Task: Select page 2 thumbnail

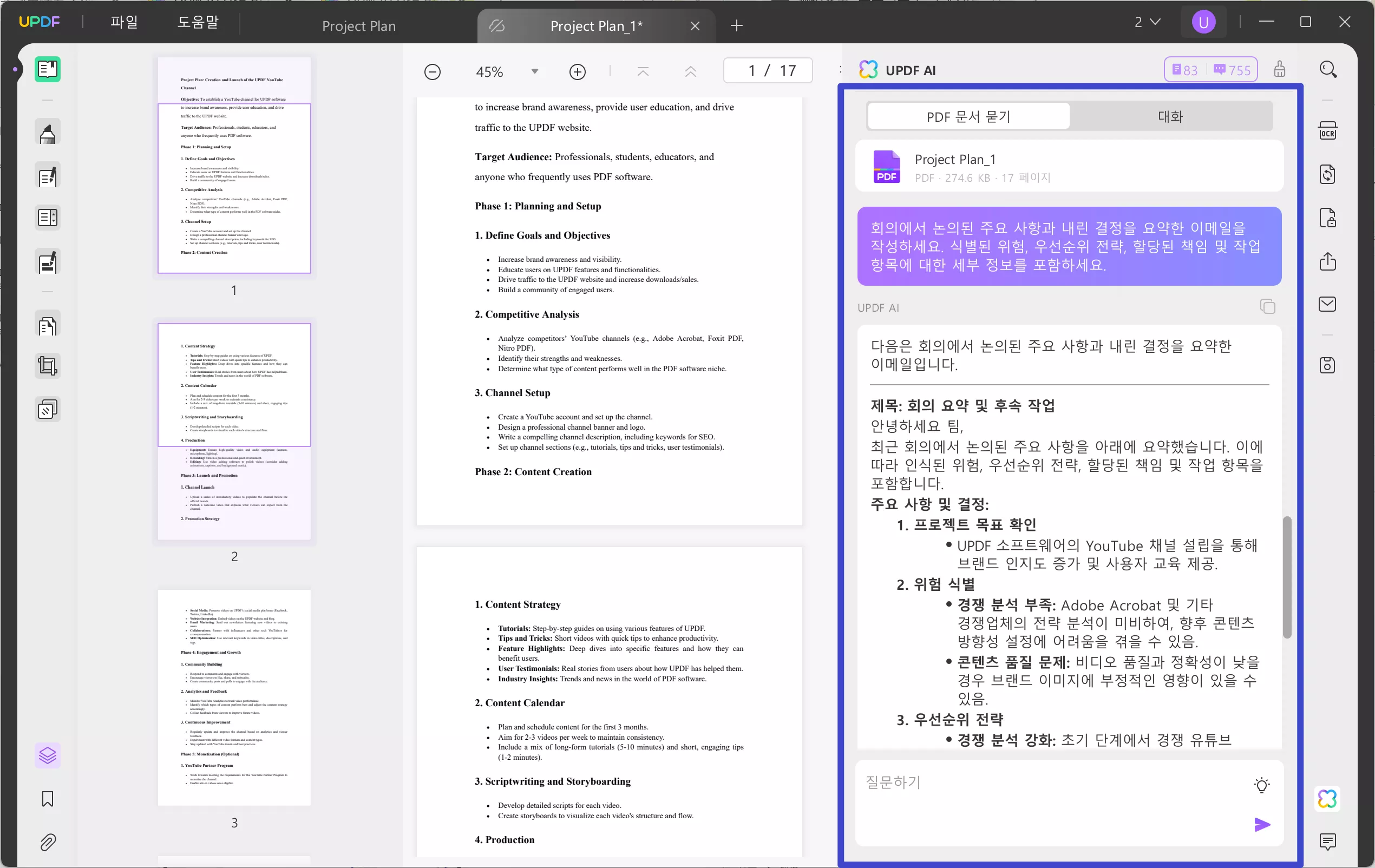Action: coord(234,431)
